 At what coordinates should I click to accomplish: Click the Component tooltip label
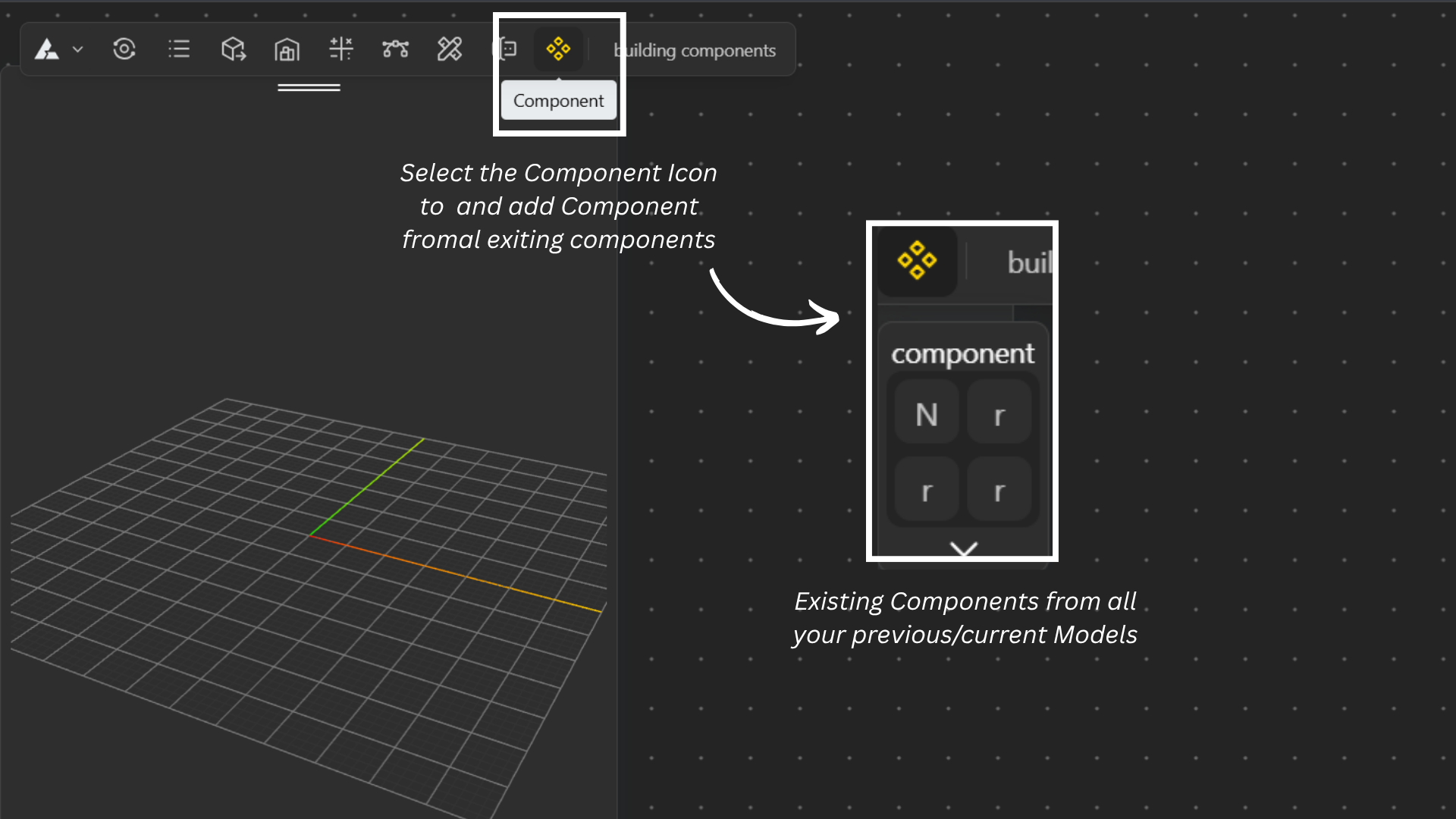[559, 101]
